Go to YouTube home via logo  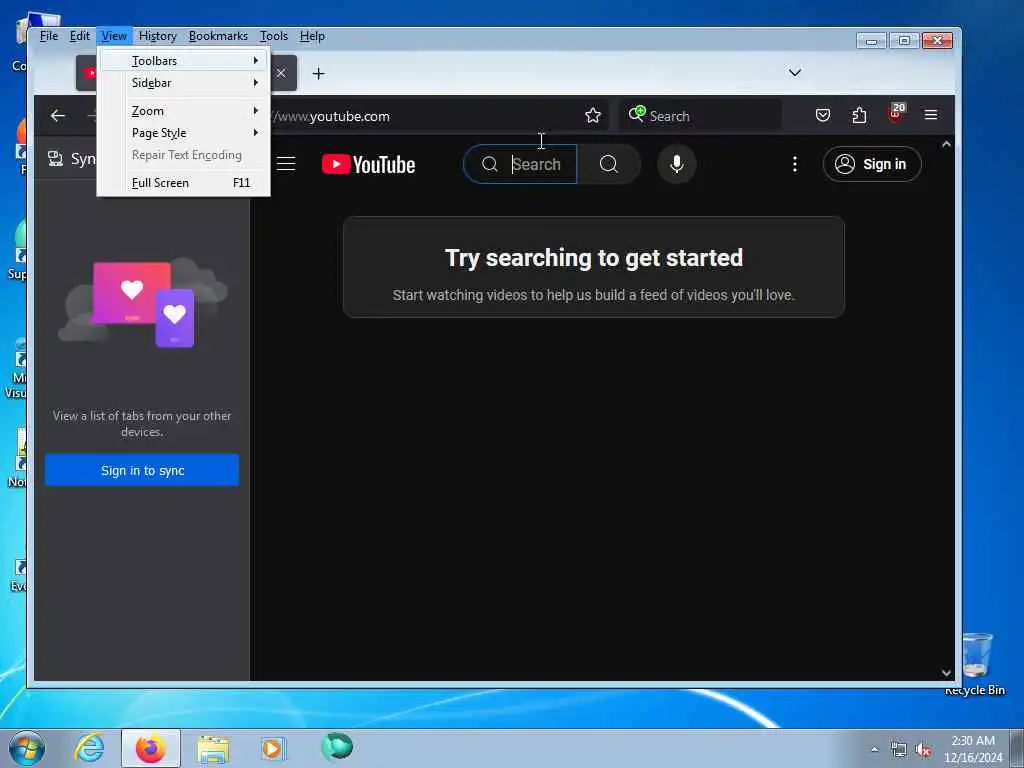[369, 165]
